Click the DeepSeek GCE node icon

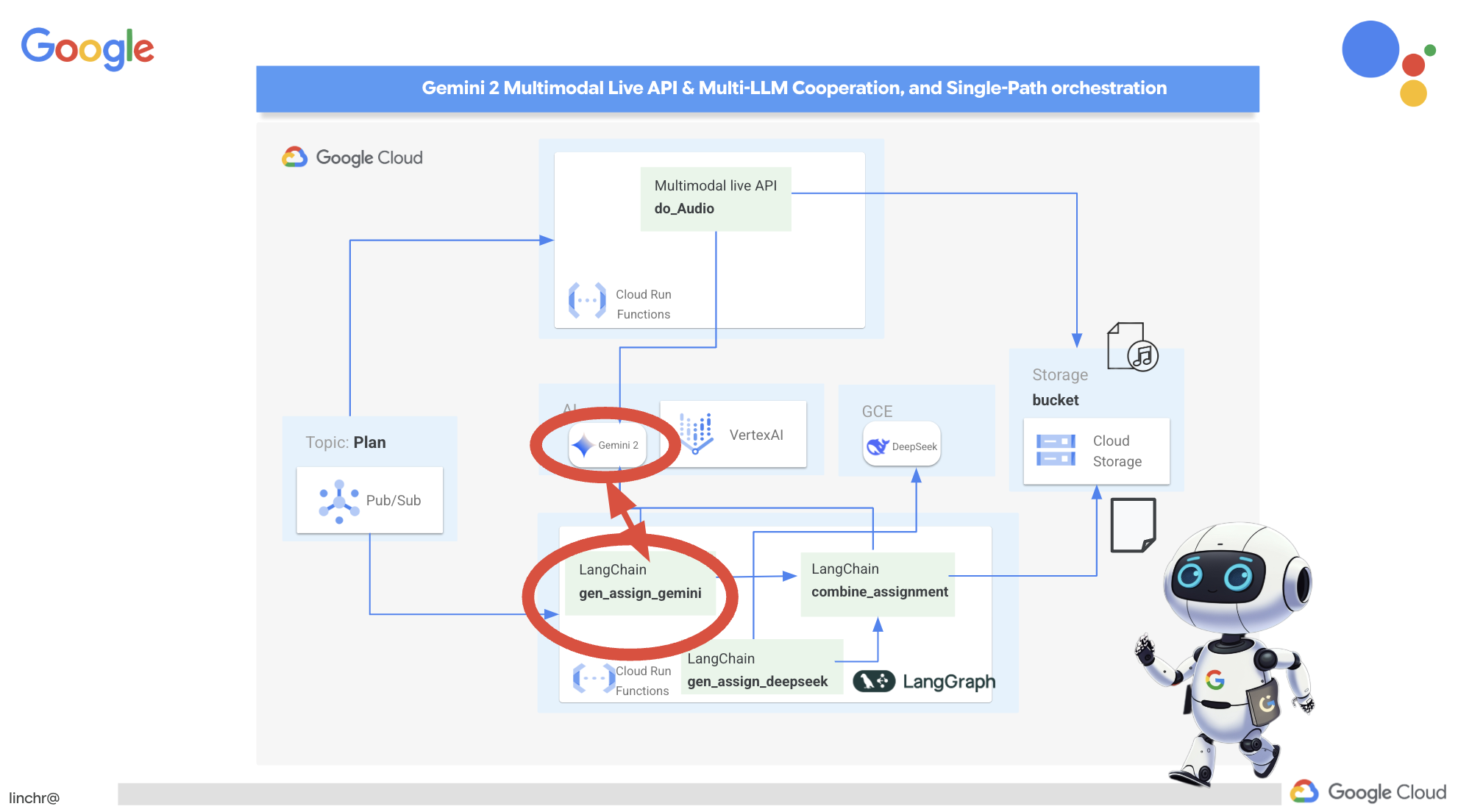[877, 447]
